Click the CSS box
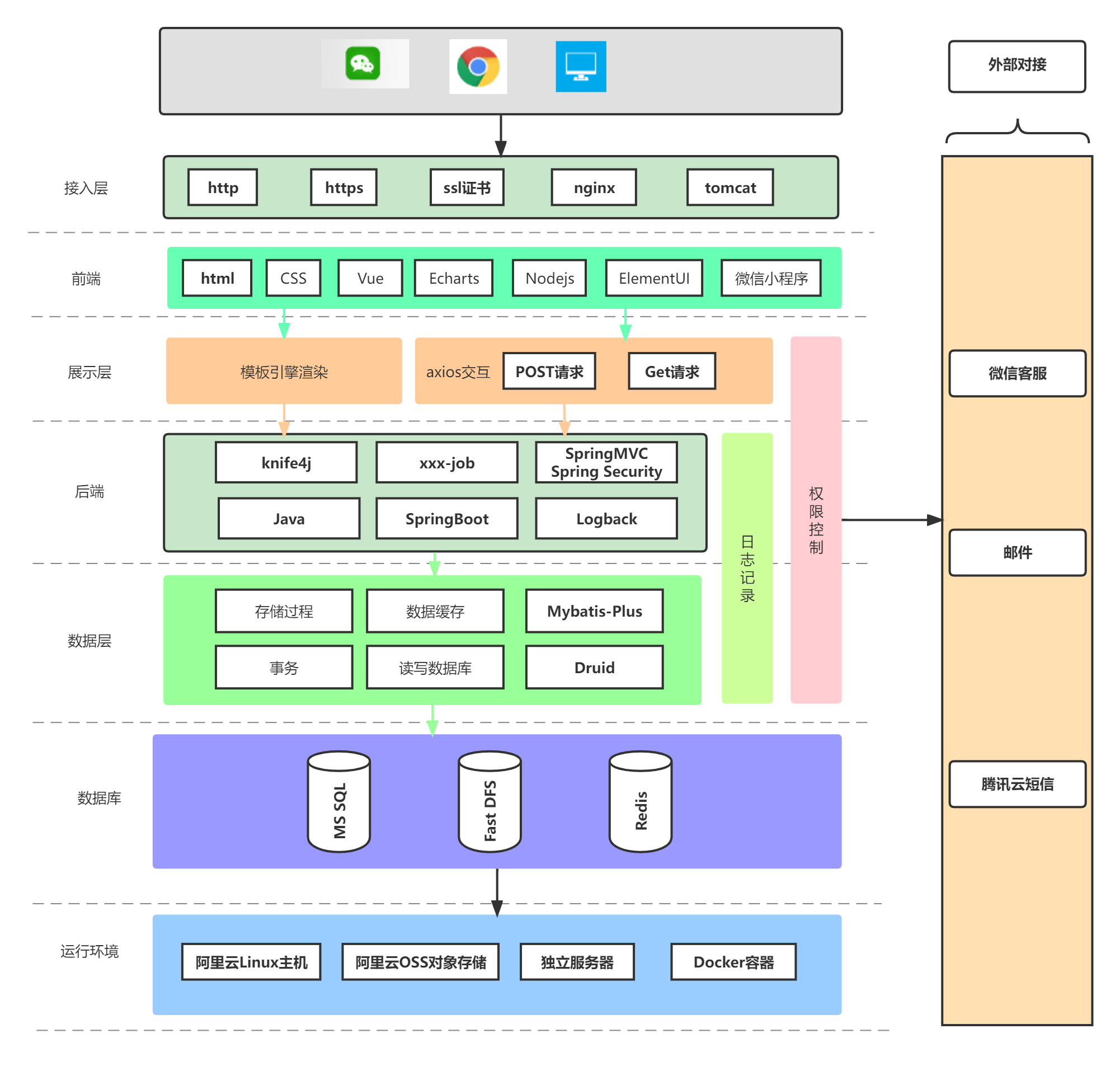The height and width of the screenshot is (1071, 1120). click(293, 278)
